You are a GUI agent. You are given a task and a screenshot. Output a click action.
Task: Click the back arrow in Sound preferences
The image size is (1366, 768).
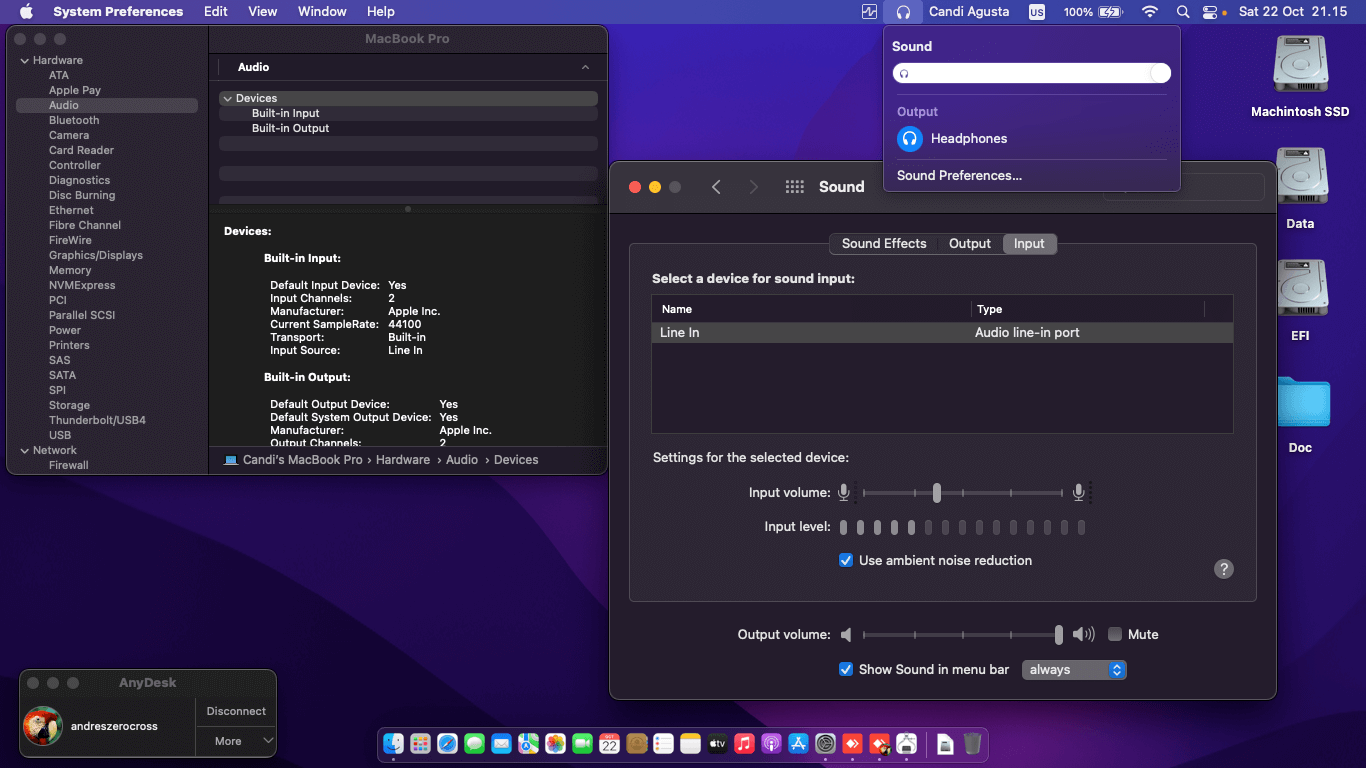coord(716,187)
